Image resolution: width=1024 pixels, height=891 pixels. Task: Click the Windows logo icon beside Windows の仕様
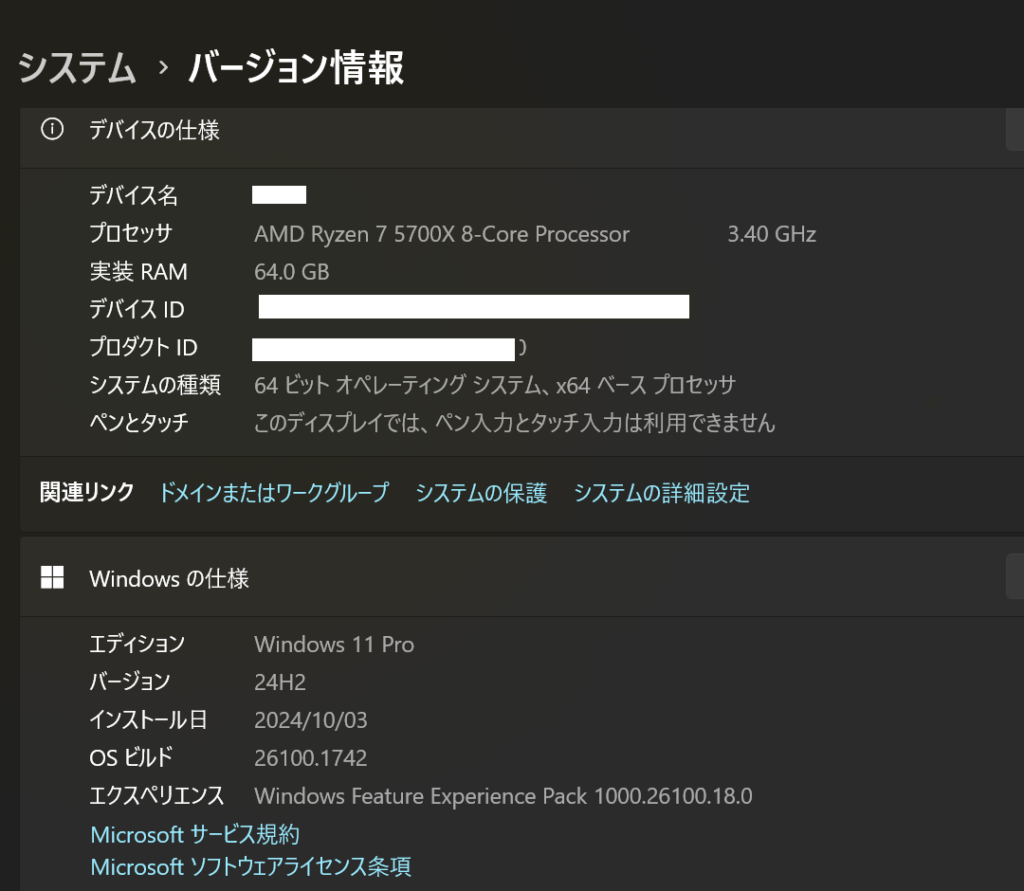[52, 577]
